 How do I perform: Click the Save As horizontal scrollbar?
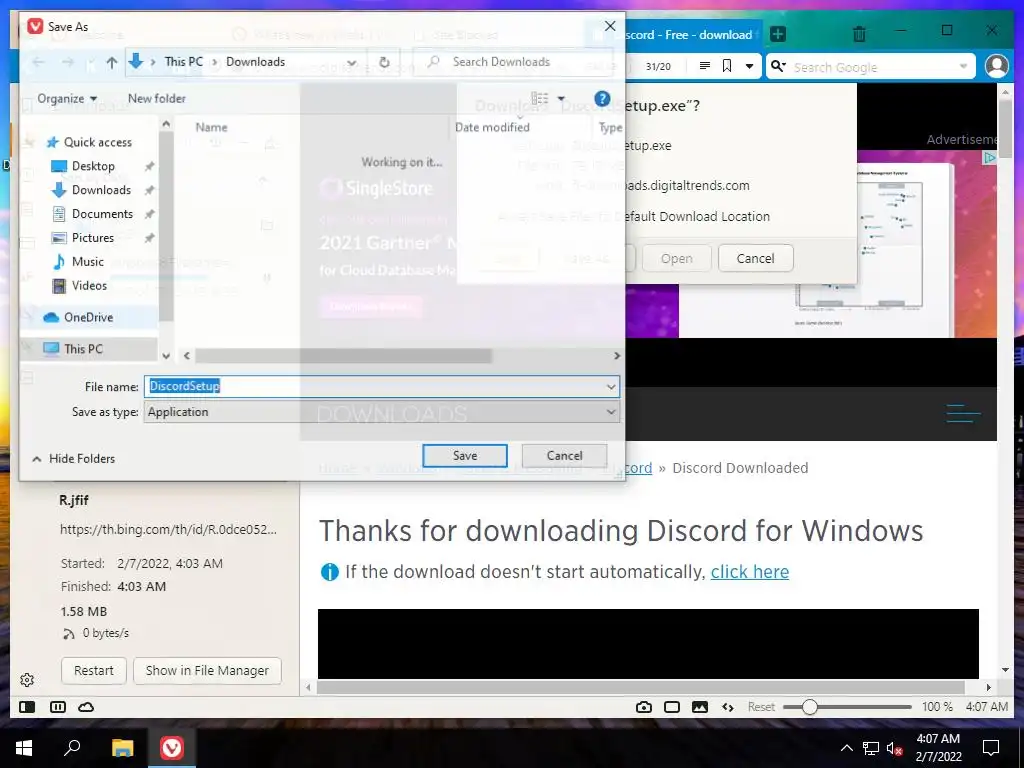click(344, 356)
